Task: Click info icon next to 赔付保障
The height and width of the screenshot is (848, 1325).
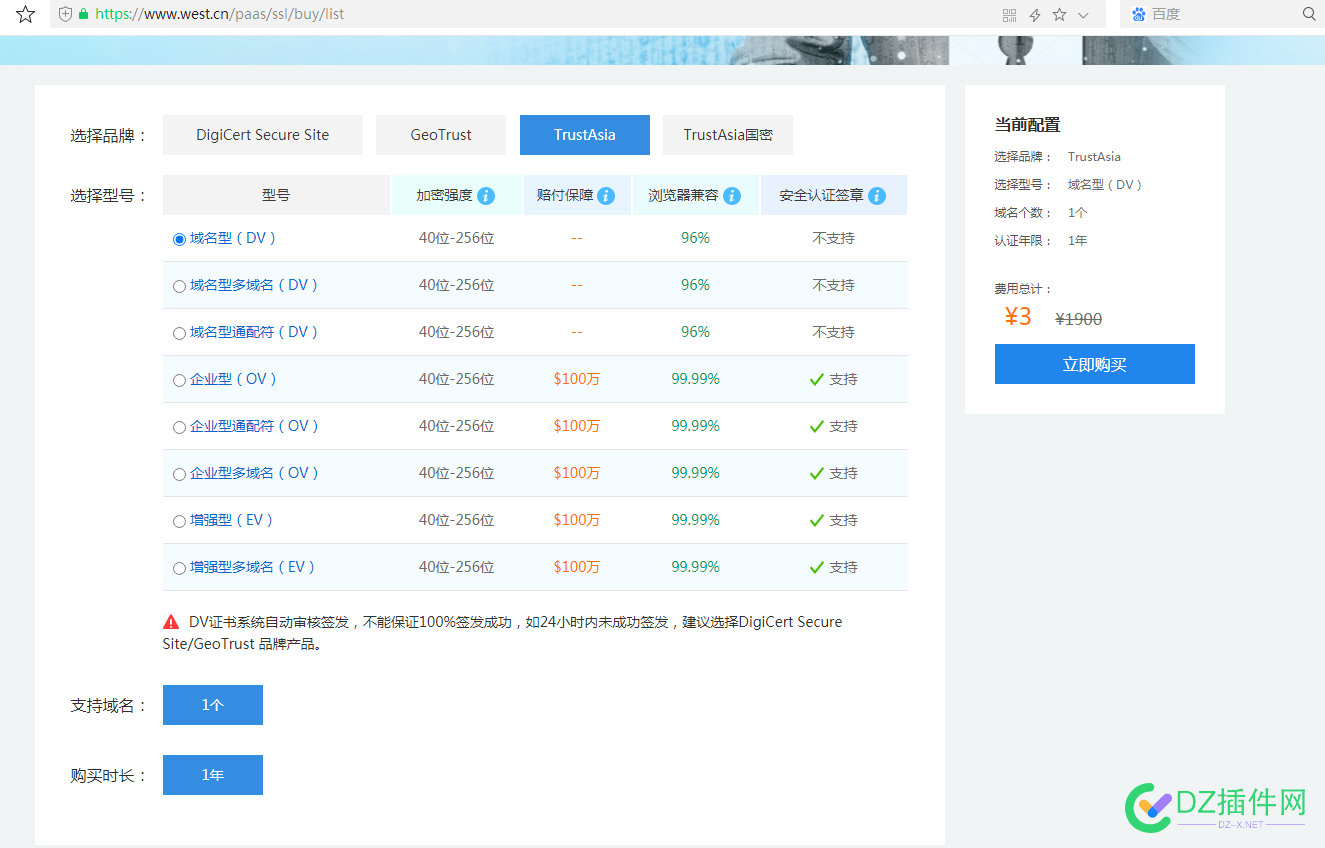Action: 606,196
